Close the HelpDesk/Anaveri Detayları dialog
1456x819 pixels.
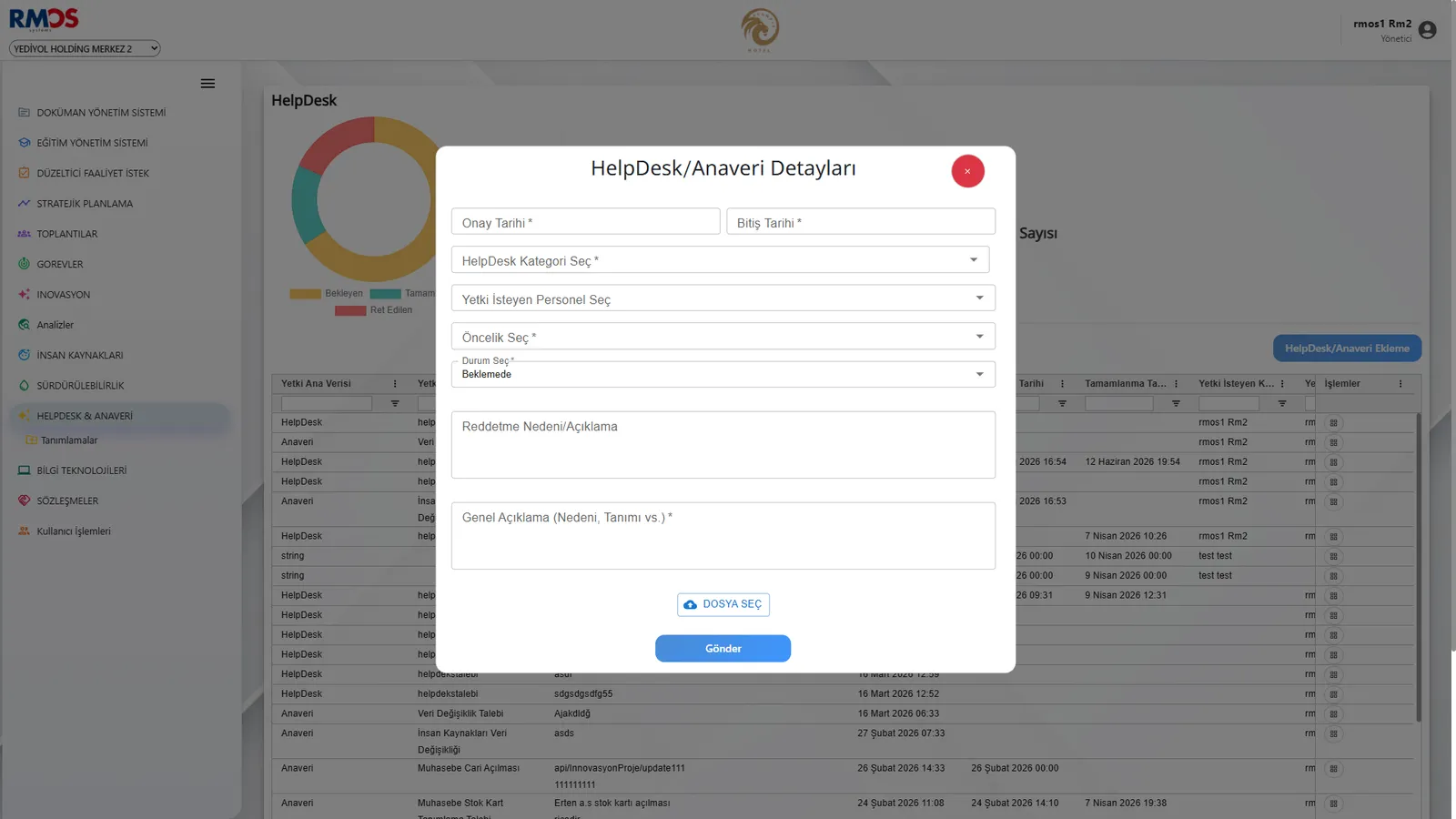[967, 171]
